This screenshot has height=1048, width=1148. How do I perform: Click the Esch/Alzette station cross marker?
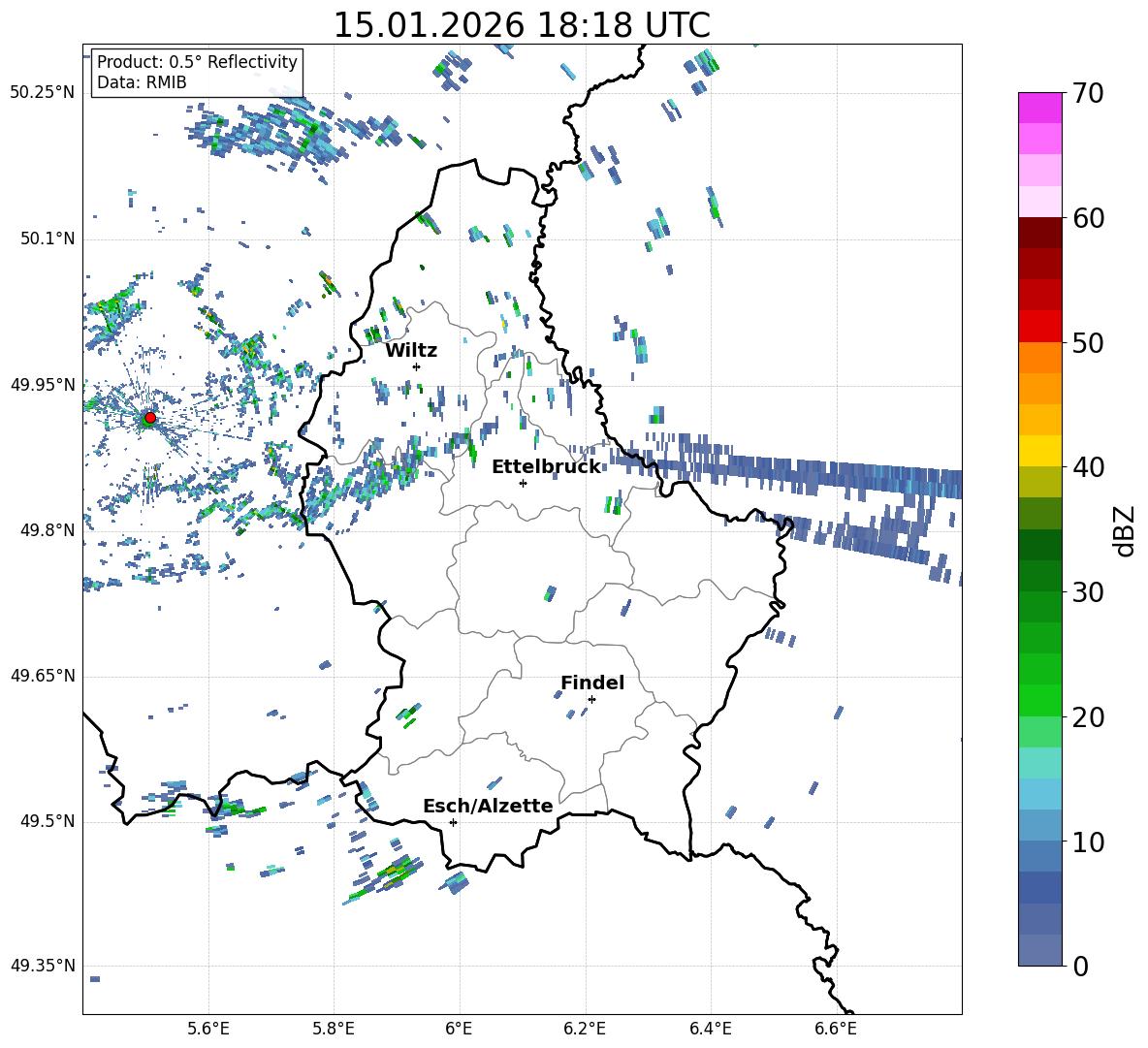click(453, 822)
